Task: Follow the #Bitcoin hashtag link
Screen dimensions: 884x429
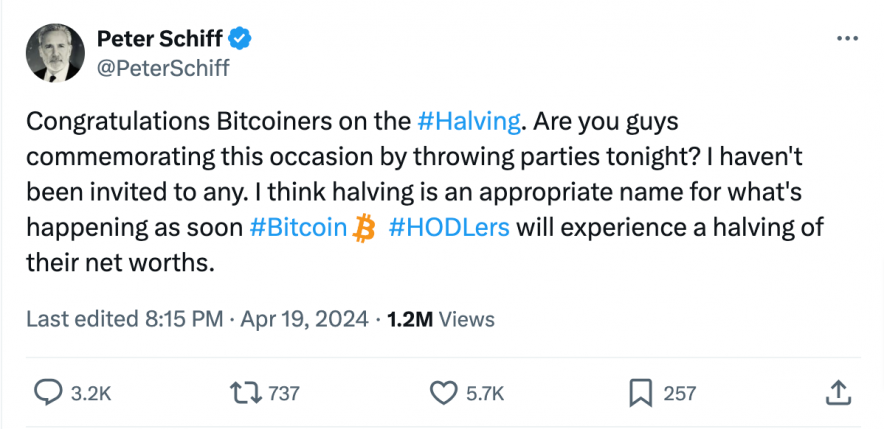Action: (x=296, y=228)
